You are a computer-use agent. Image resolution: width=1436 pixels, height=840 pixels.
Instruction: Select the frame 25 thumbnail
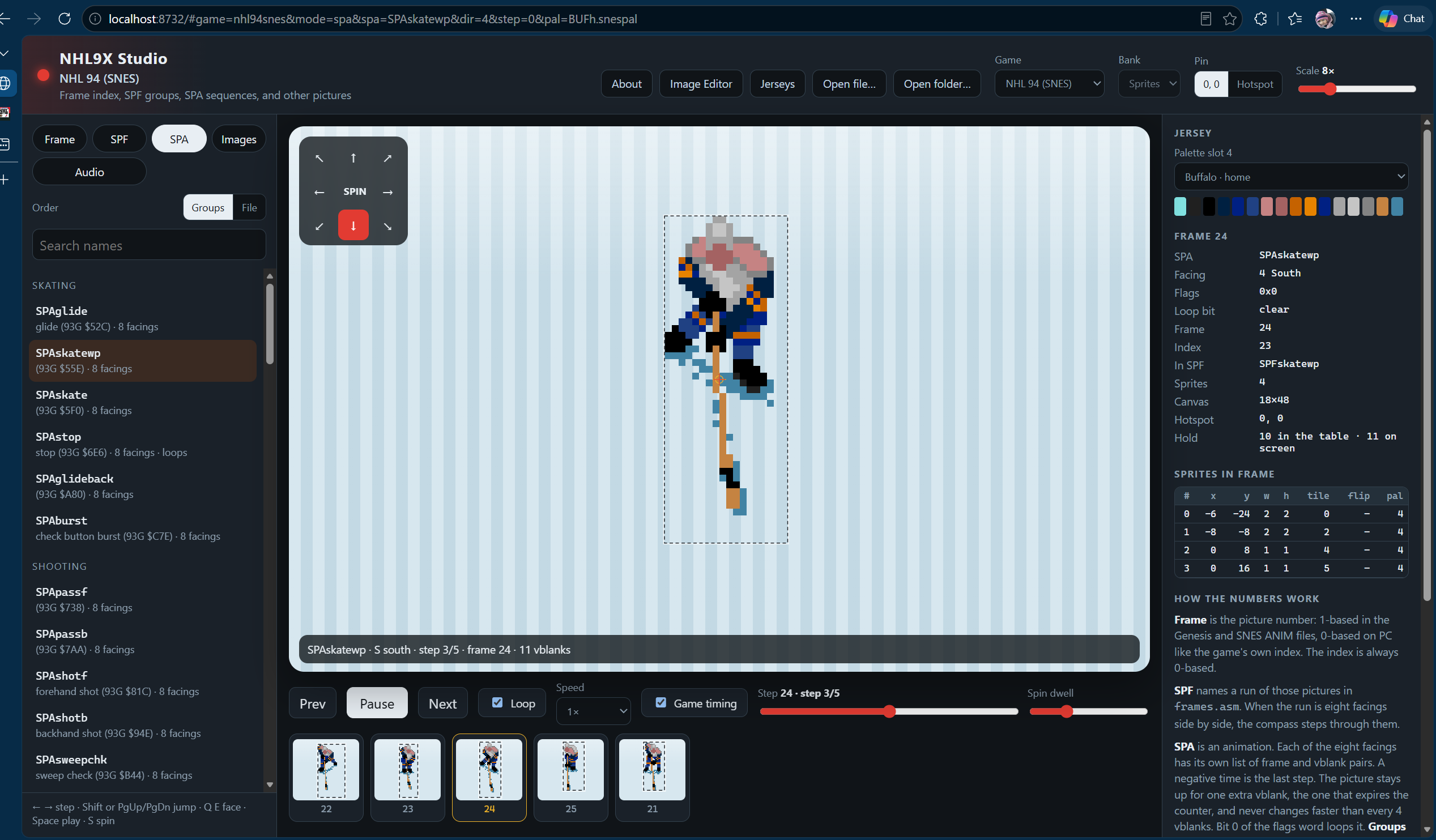pos(570,777)
